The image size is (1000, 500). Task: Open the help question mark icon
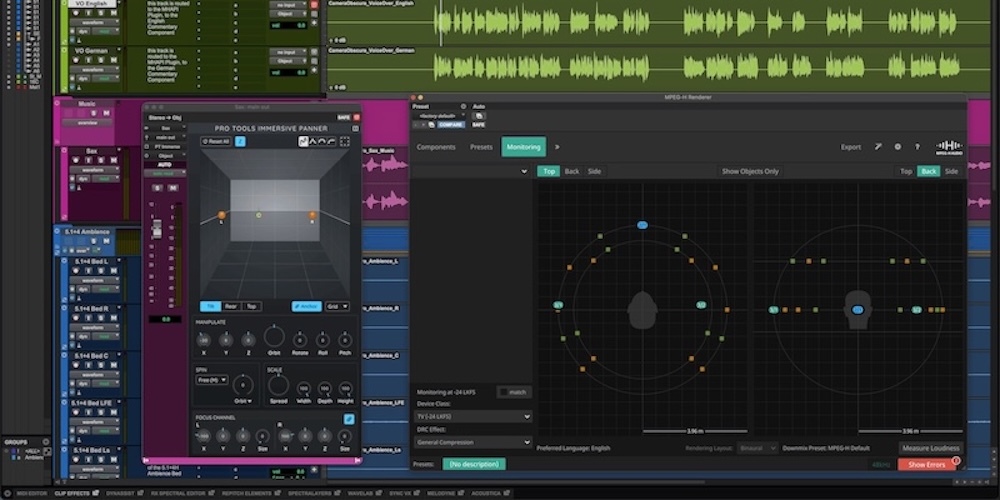pyautogui.click(x=917, y=147)
